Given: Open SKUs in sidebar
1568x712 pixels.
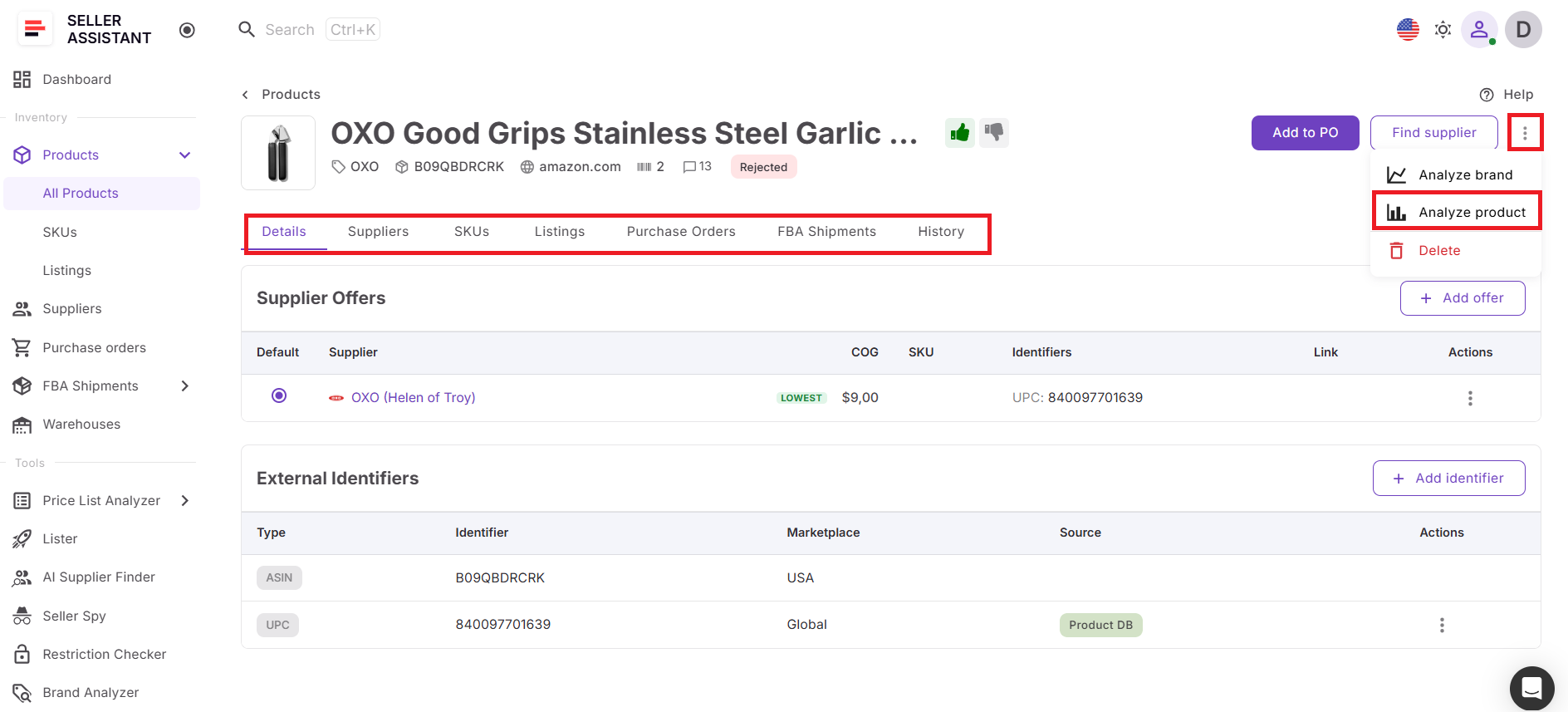Looking at the screenshot, I should pyautogui.click(x=60, y=232).
